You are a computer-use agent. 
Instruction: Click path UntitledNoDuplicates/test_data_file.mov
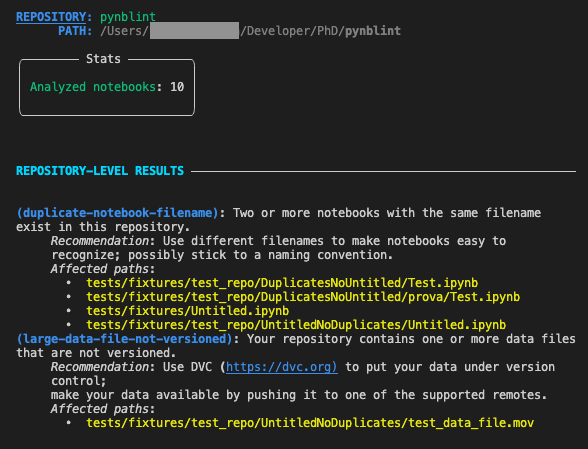310,423
